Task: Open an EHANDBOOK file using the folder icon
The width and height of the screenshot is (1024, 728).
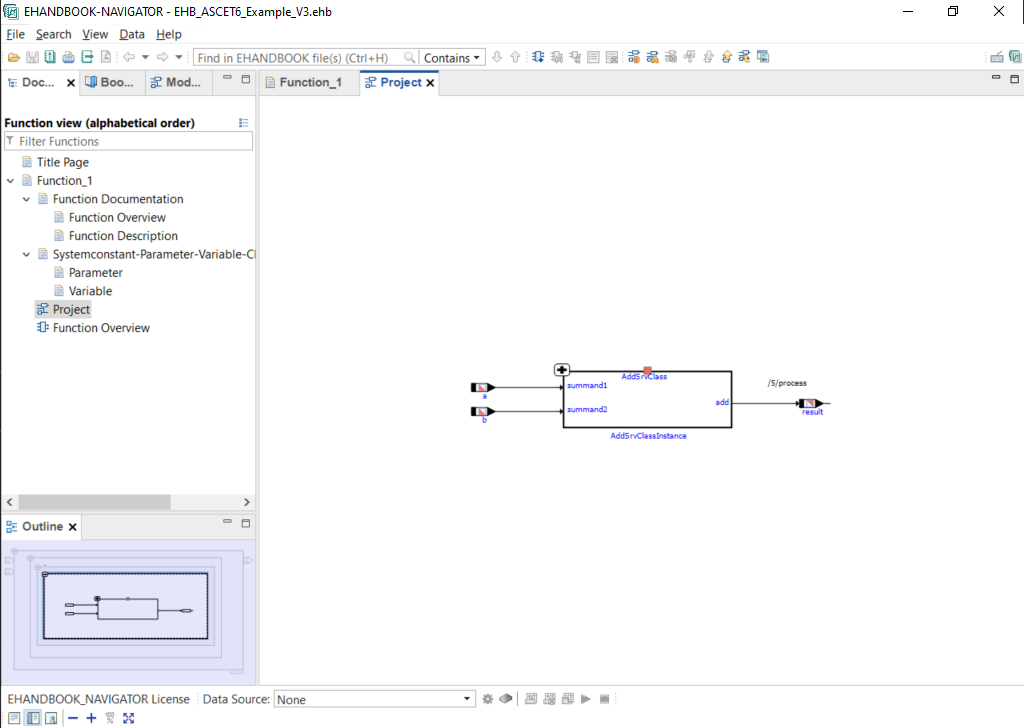Action: (13, 57)
